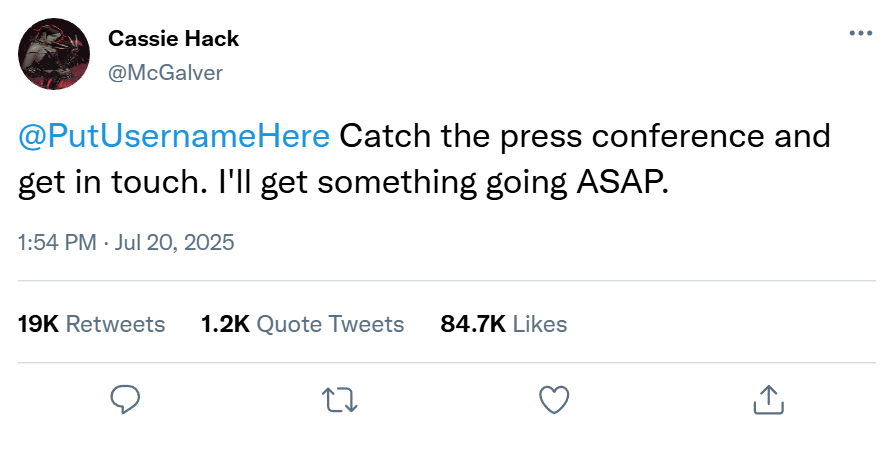This screenshot has height=454, width=894.
Task: Open the Cassie Hack display name link
Action: tap(173, 39)
